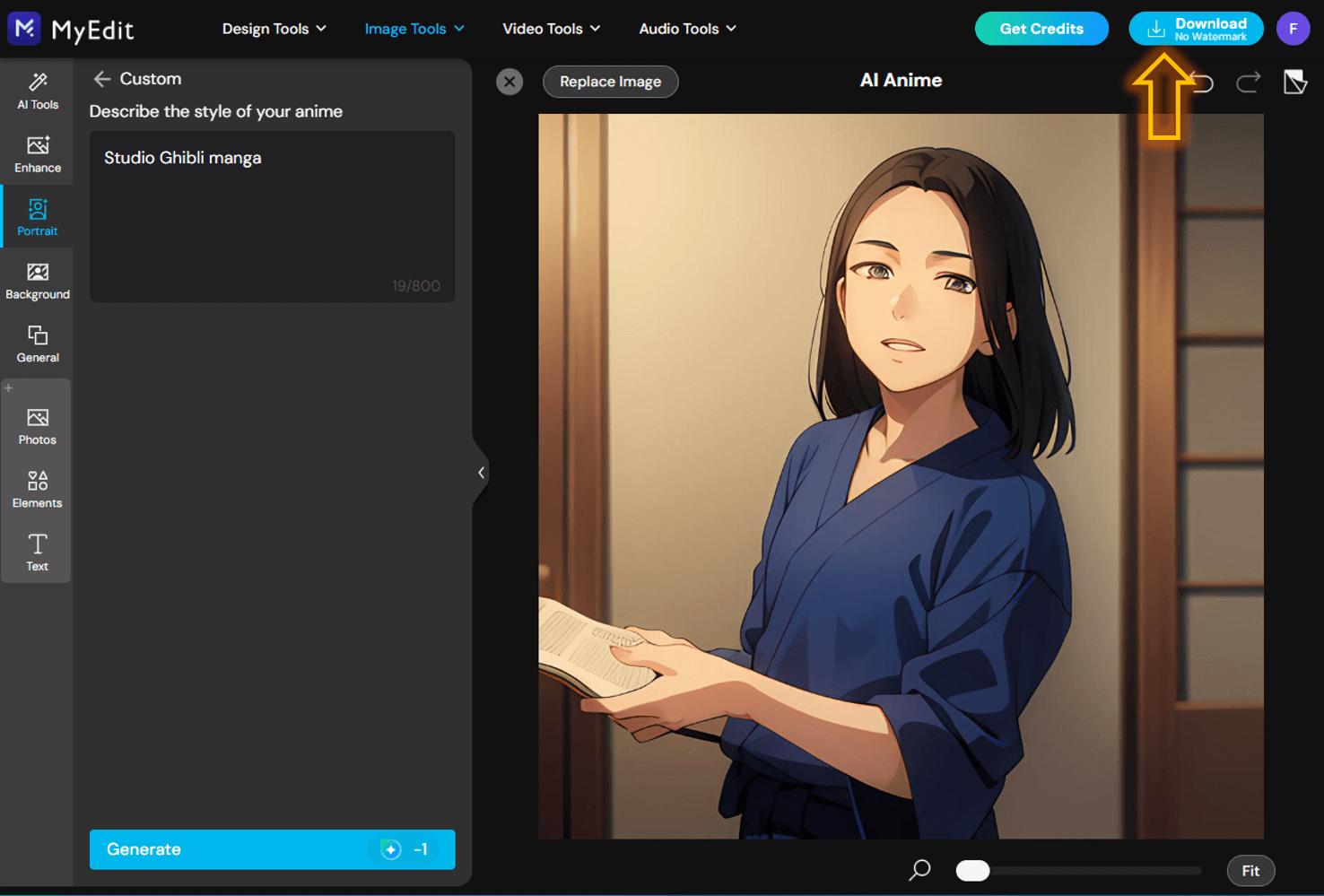
Task: Click the Generate button
Action: click(271, 849)
